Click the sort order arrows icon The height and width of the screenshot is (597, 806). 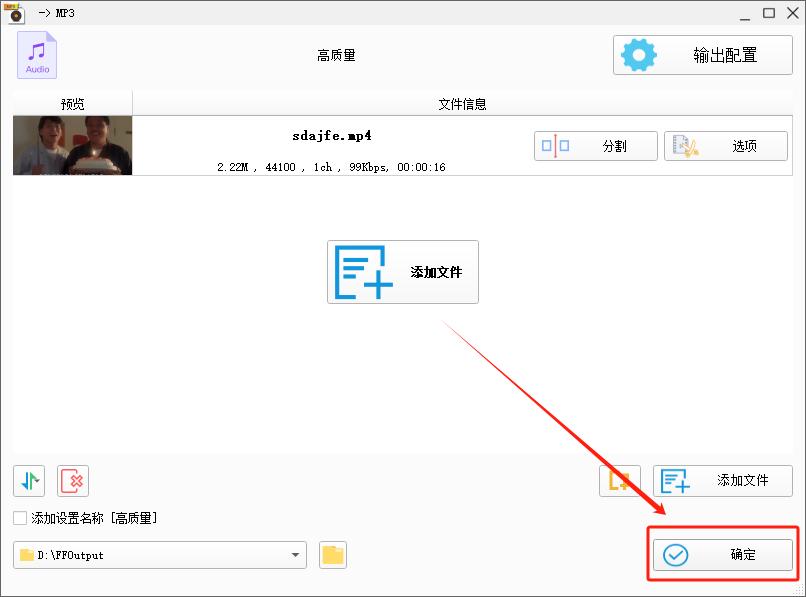28,481
